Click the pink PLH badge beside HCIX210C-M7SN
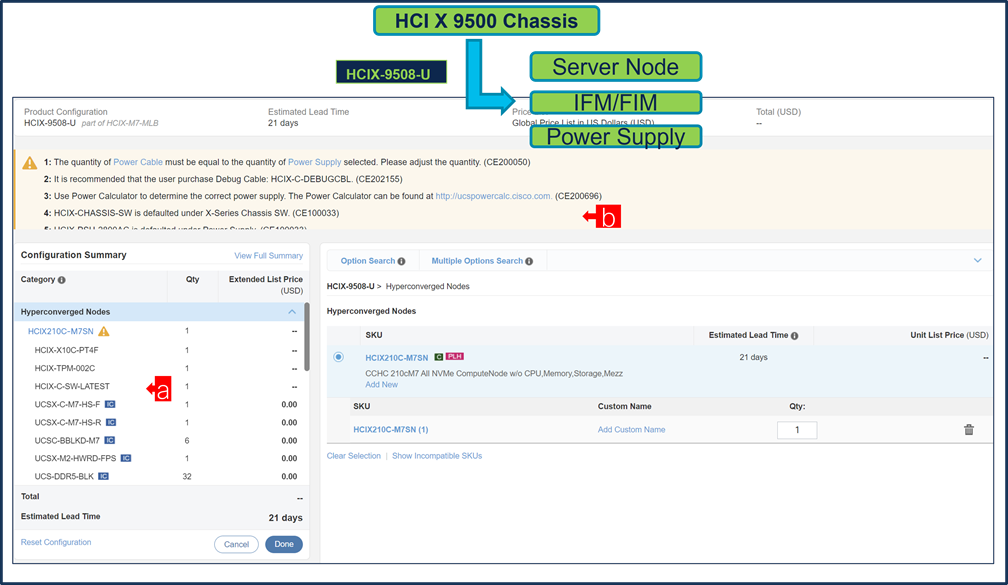Image resolution: width=1008 pixels, height=585 pixels. click(x=454, y=356)
